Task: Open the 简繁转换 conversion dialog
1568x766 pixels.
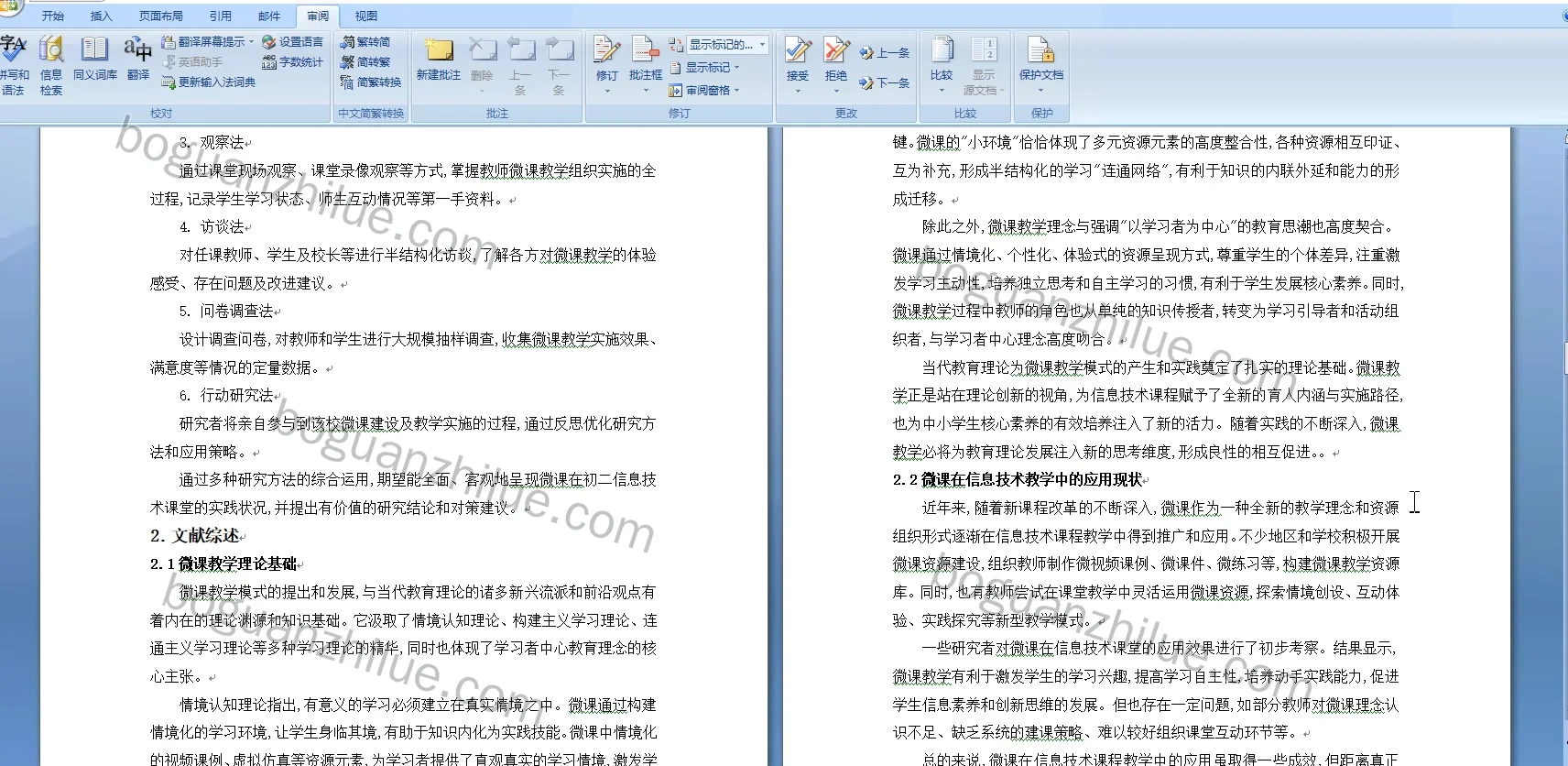Action: point(371,82)
